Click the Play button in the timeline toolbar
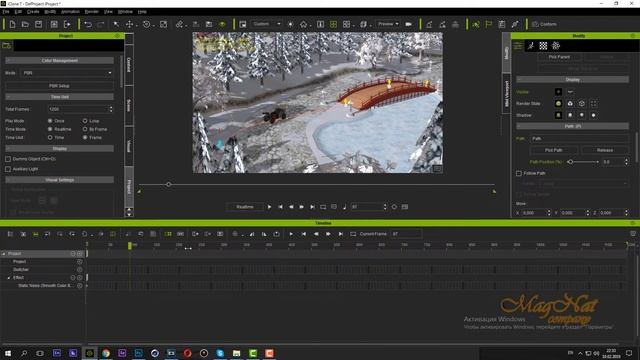 pos(291,234)
